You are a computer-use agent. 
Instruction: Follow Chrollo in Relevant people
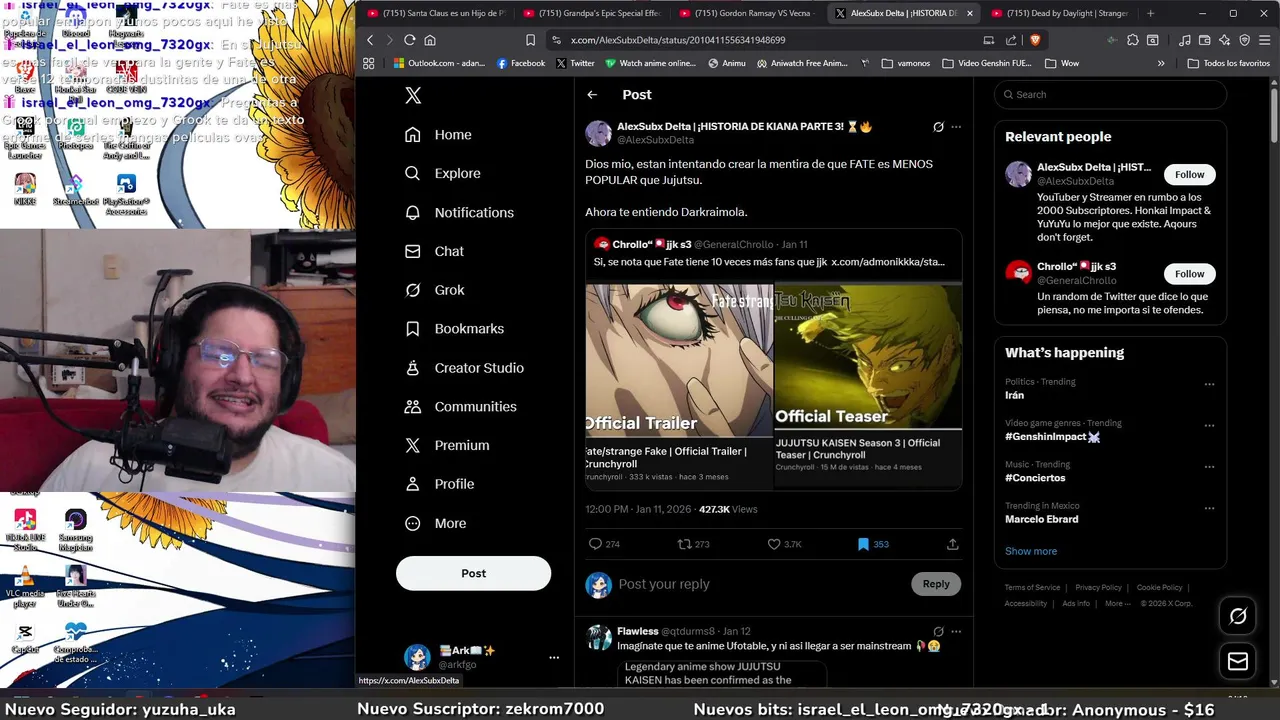(x=1189, y=273)
